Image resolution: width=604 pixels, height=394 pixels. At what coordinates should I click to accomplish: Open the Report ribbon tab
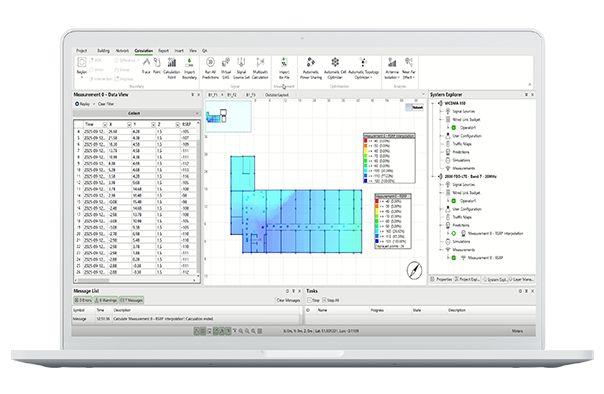[163, 50]
